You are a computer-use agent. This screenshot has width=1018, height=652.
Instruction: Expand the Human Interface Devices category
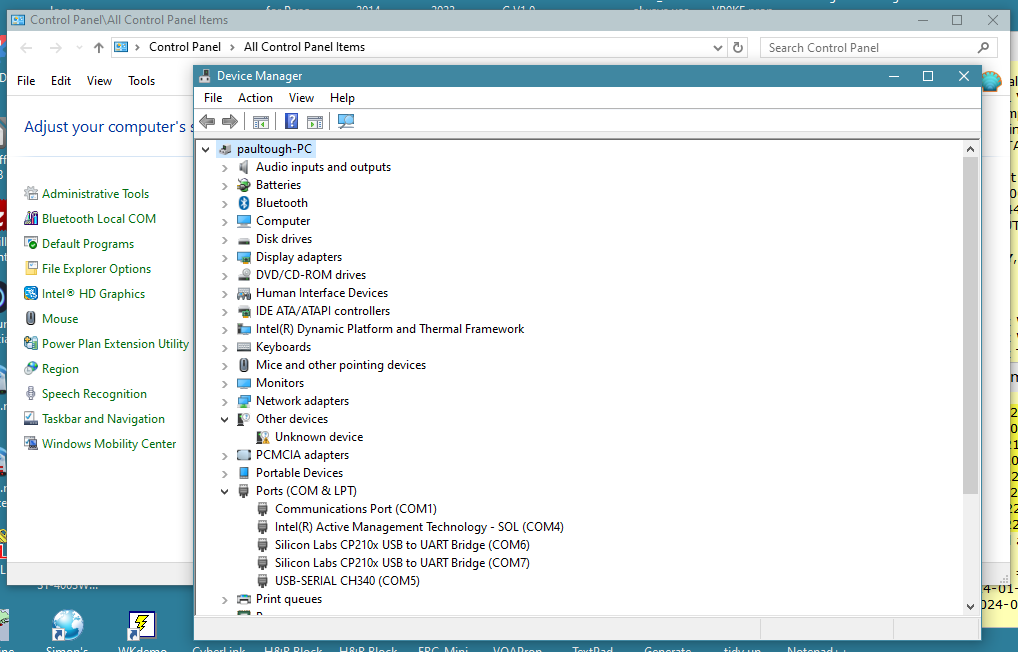tap(225, 294)
